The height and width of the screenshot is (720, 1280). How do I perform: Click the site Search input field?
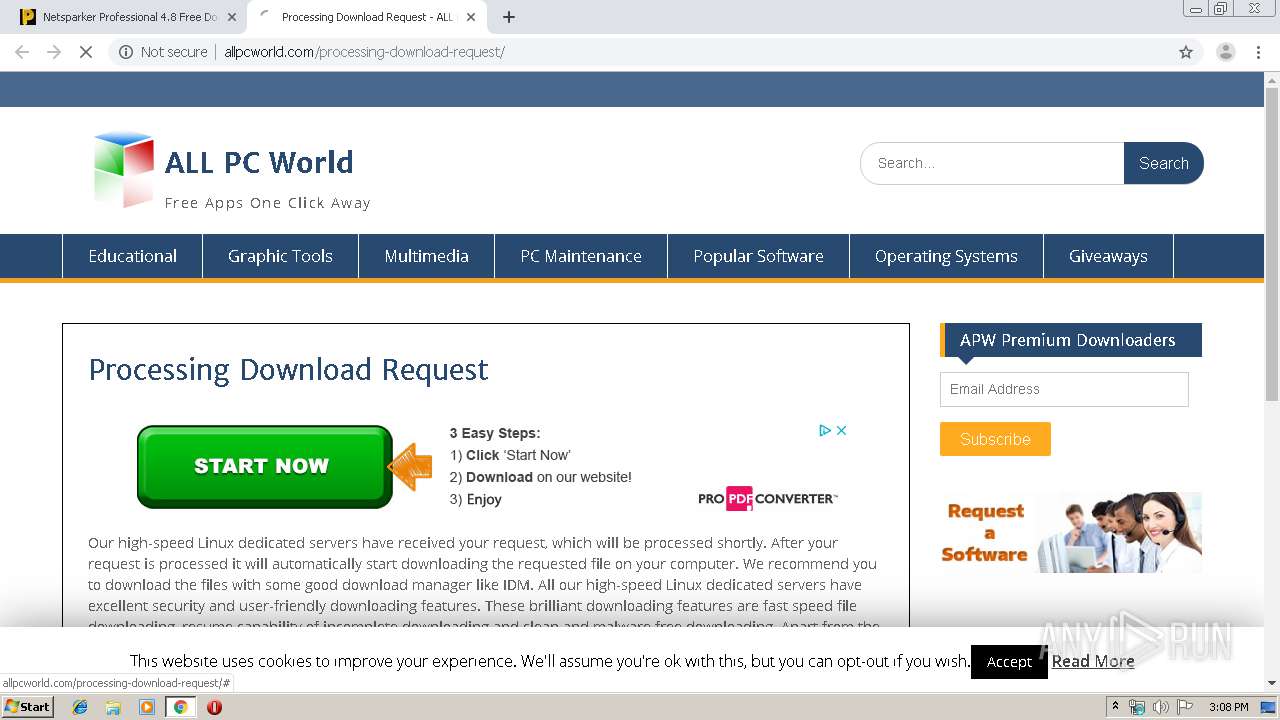(992, 163)
